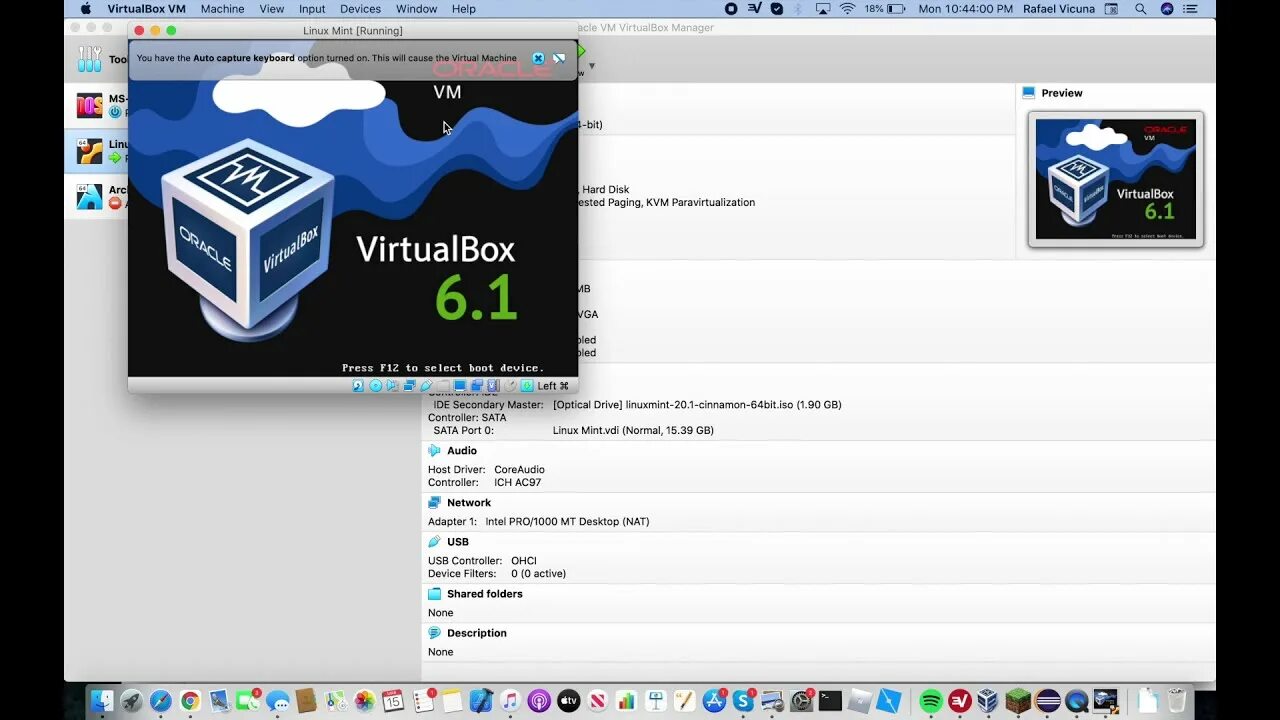The width and height of the screenshot is (1280, 720).
Task: Open the Devices menu
Action: pos(360,9)
